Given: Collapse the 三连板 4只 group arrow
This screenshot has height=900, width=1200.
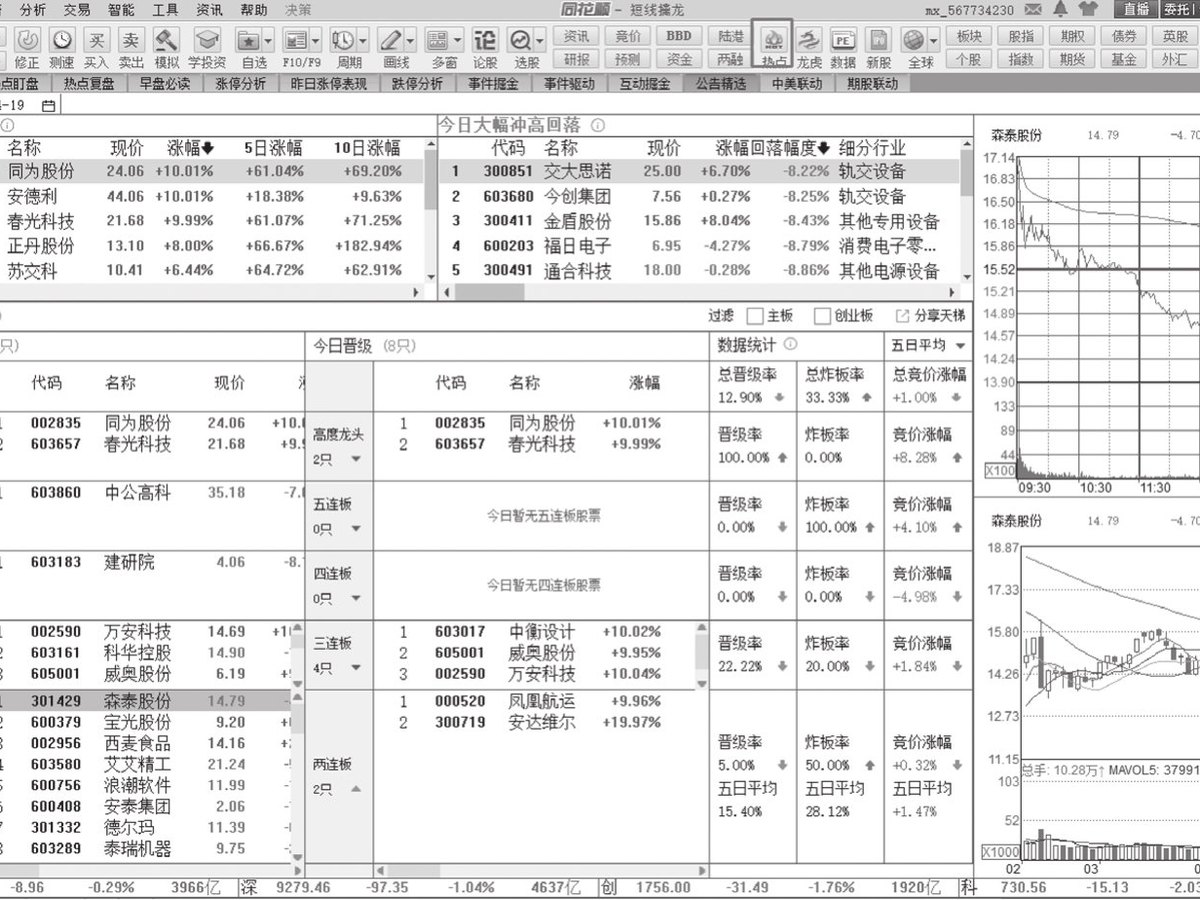Looking at the screenshot, I should pos(354,668).
